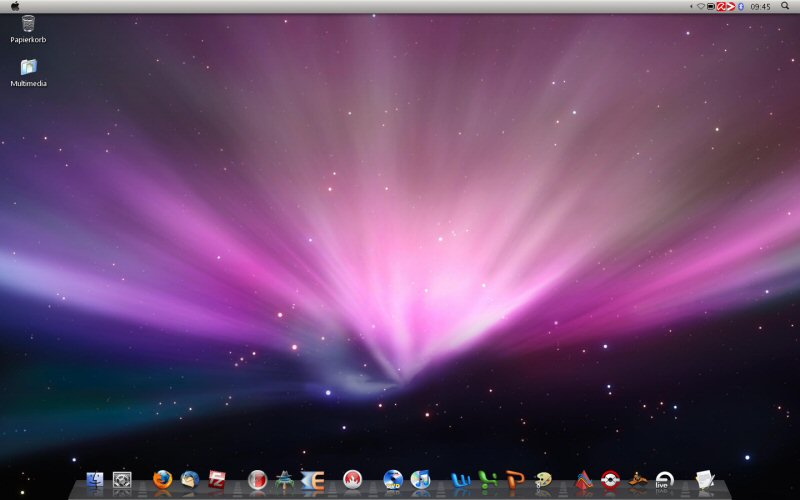
Task: Open System Preferences in the dock
Action: coord(123,480)
